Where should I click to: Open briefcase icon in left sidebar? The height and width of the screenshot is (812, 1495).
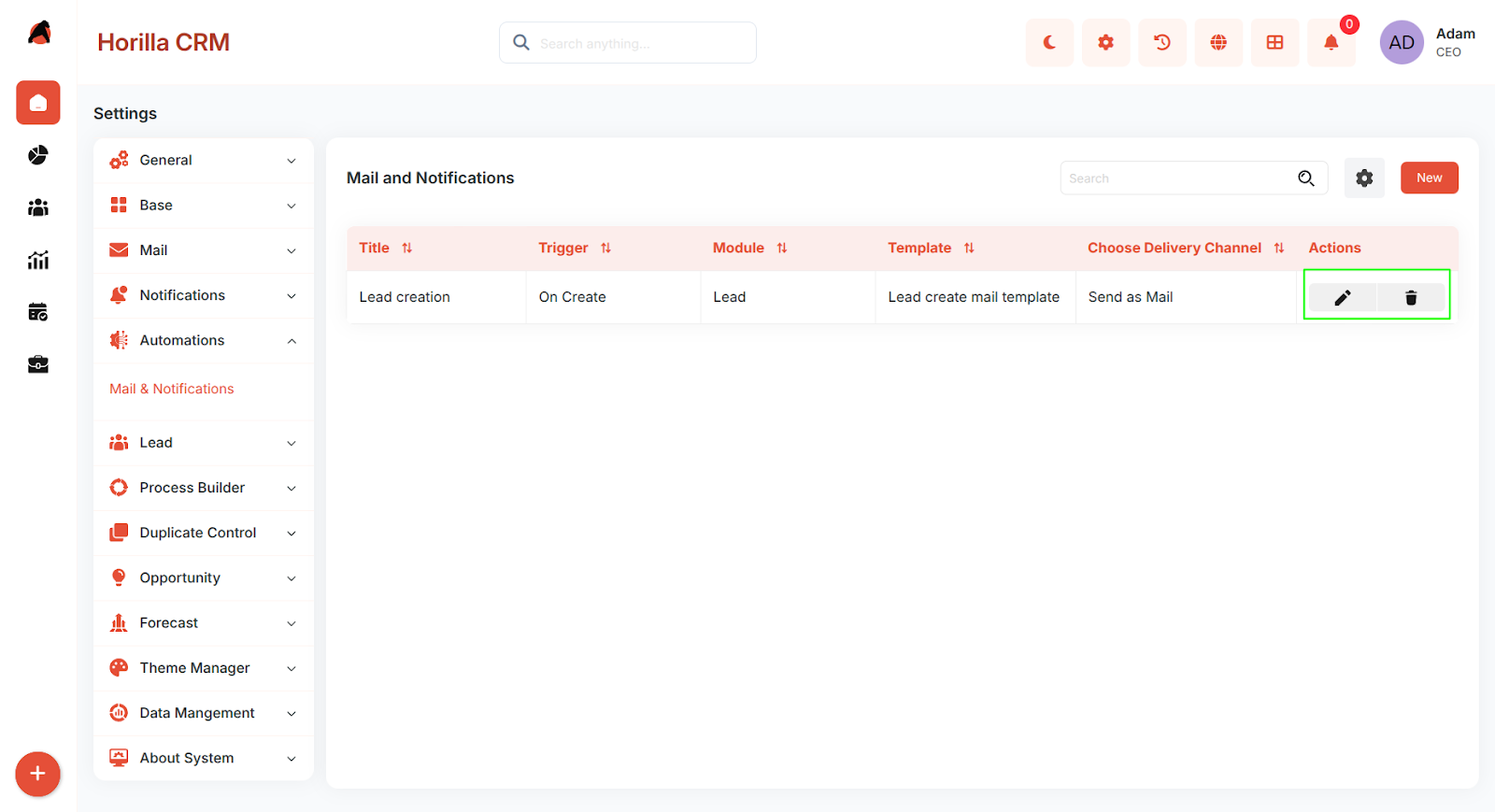coord(38,364)
